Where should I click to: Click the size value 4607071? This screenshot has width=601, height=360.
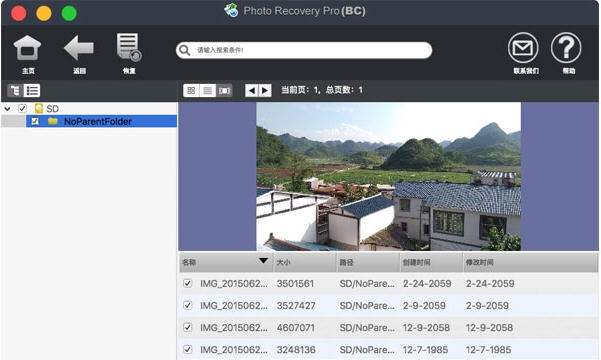[296, 327]
